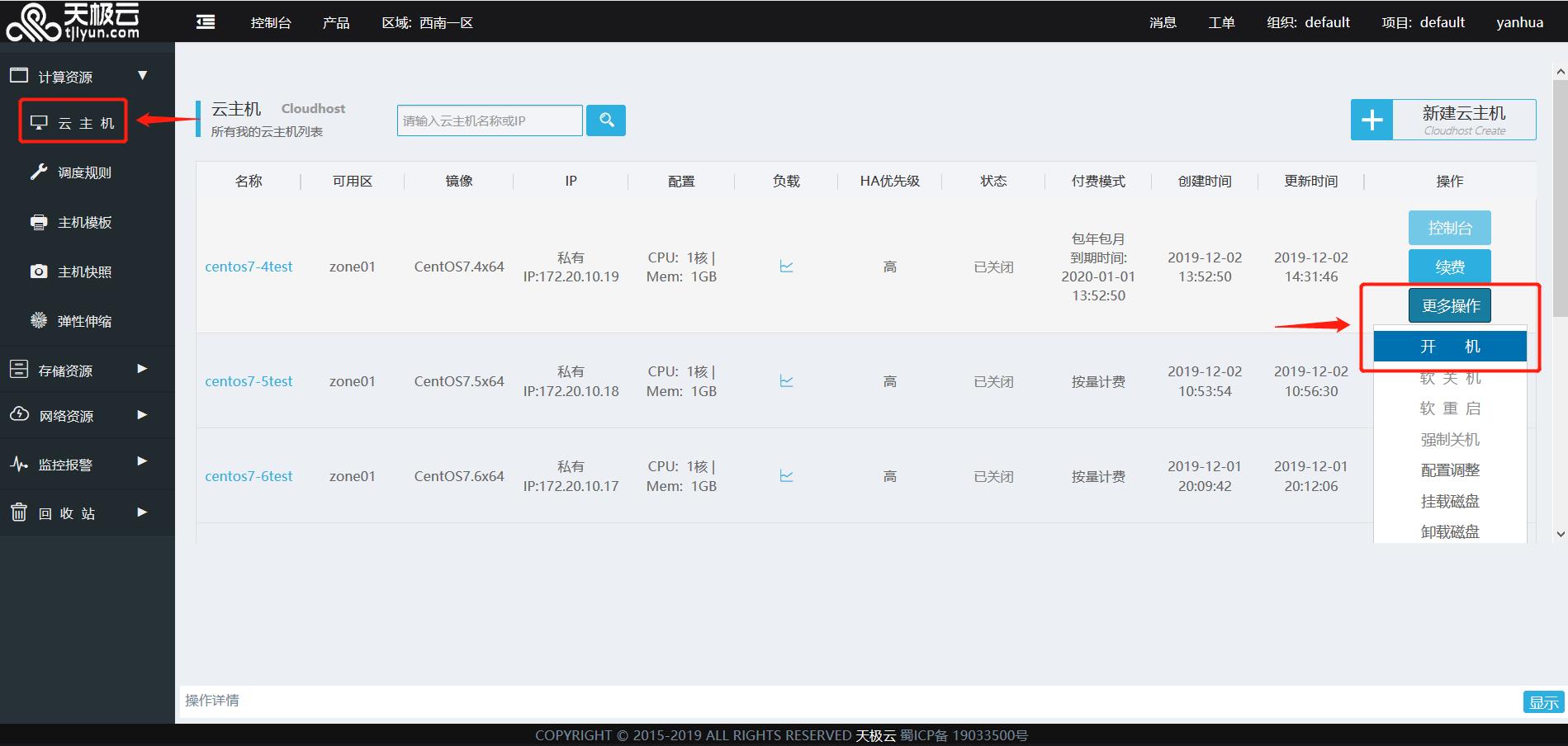Open the centos7-5test host link
Viewport: 1568px width, 746px height.
249,381
